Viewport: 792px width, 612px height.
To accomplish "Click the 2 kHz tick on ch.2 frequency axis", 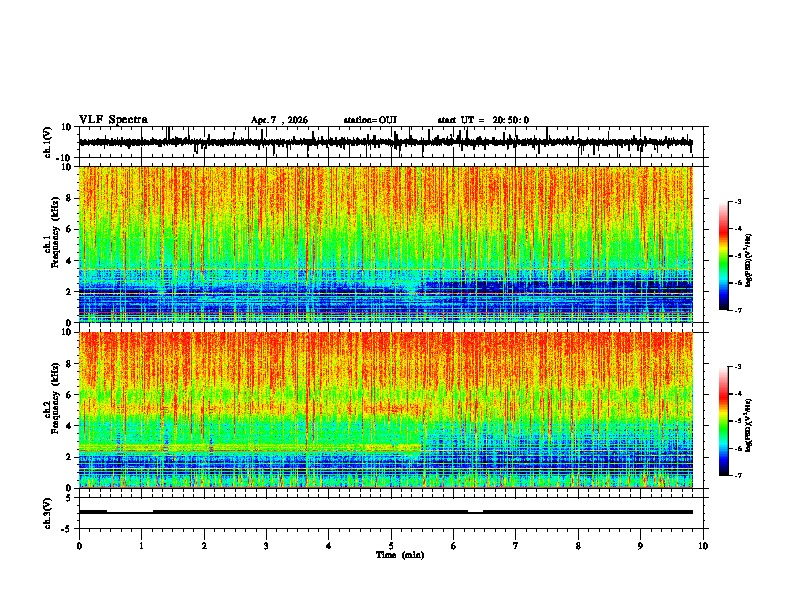I will [69, 457].
